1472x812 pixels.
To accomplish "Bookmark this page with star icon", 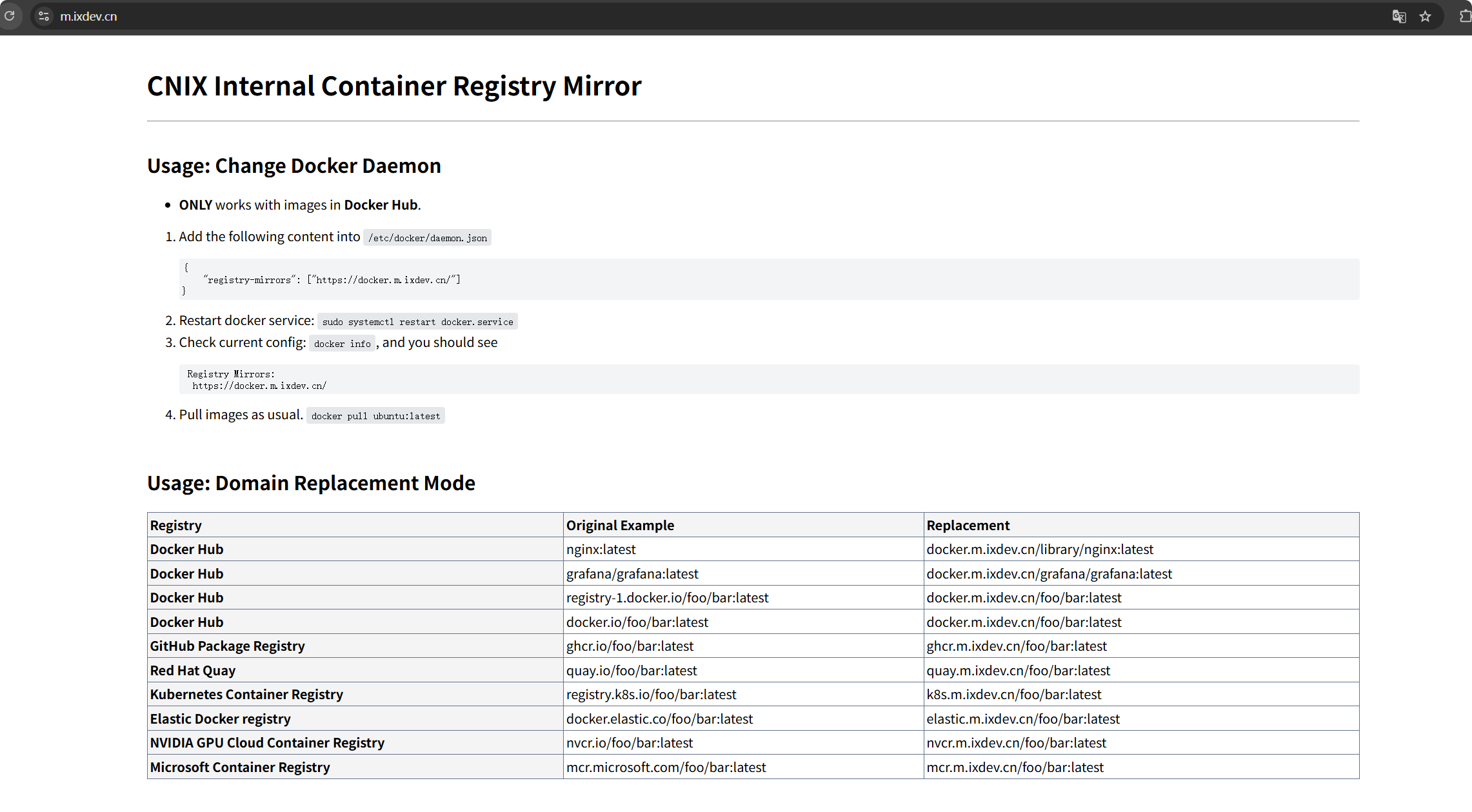I will [x=1425, y=16].
